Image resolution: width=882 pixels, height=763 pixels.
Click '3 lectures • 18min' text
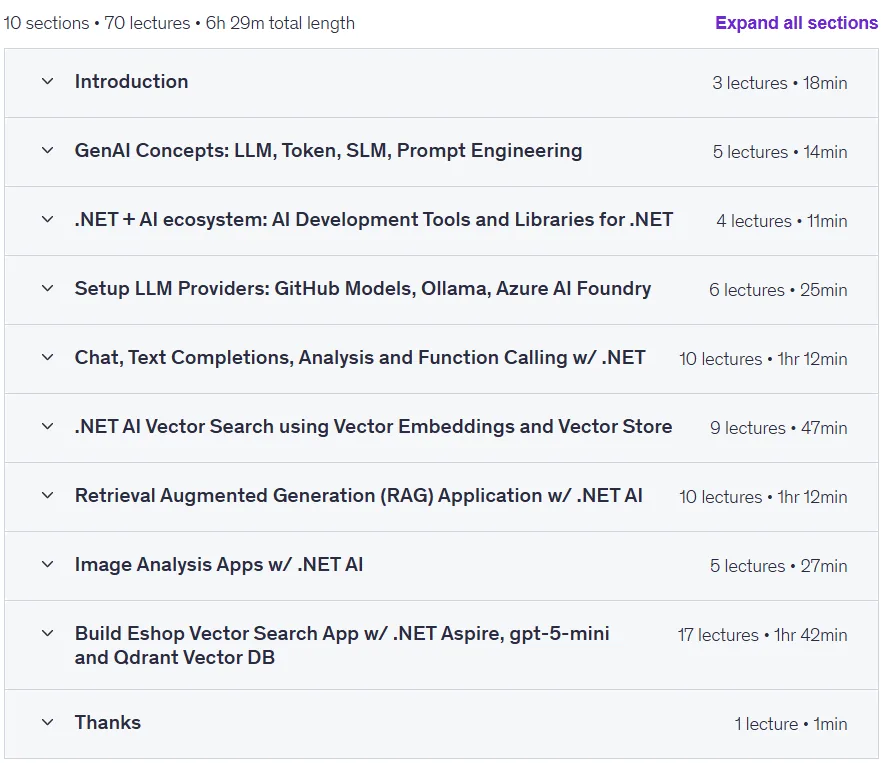coord(780,83)
